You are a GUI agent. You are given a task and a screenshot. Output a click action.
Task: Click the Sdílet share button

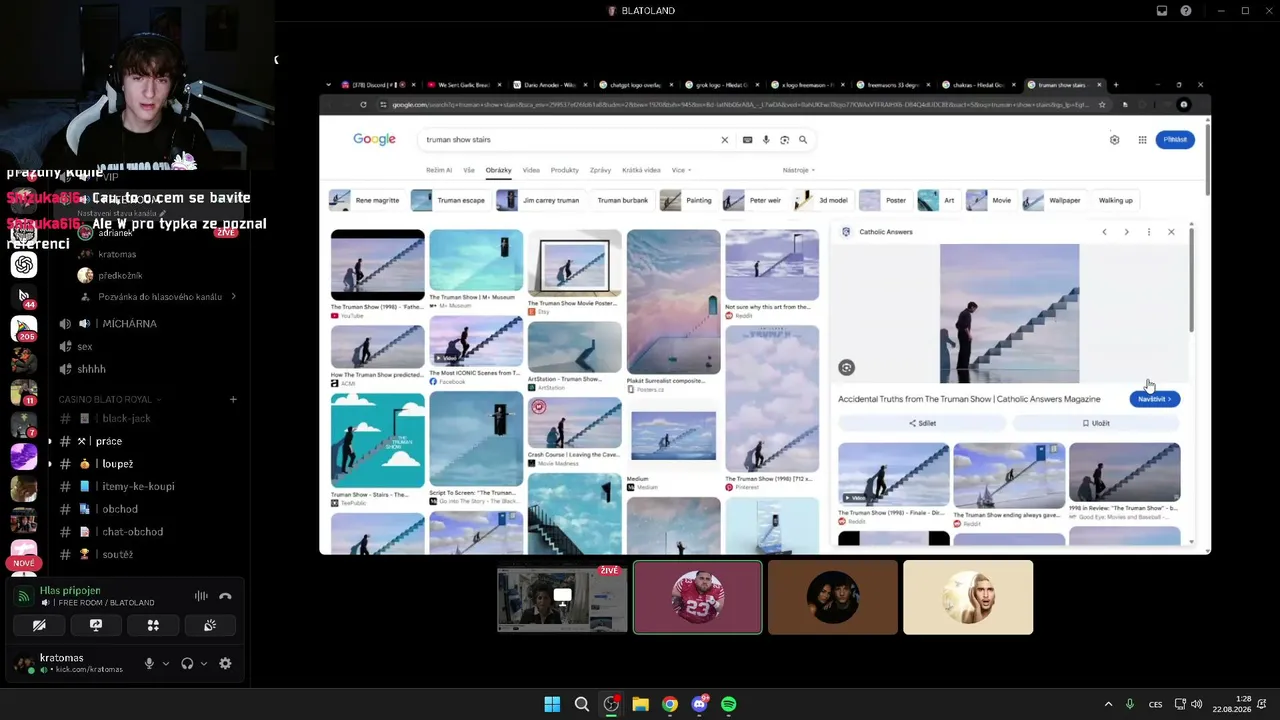pos(922,423)
